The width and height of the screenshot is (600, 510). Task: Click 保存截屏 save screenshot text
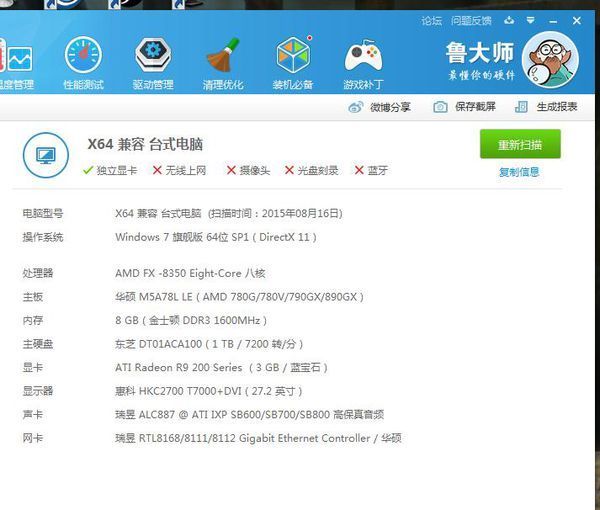coord(475,107)
